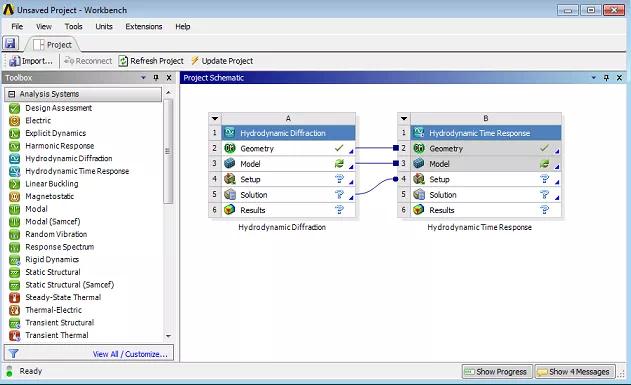Select Thermal-Electric in the Toolbox

click(x=45, y=310)
